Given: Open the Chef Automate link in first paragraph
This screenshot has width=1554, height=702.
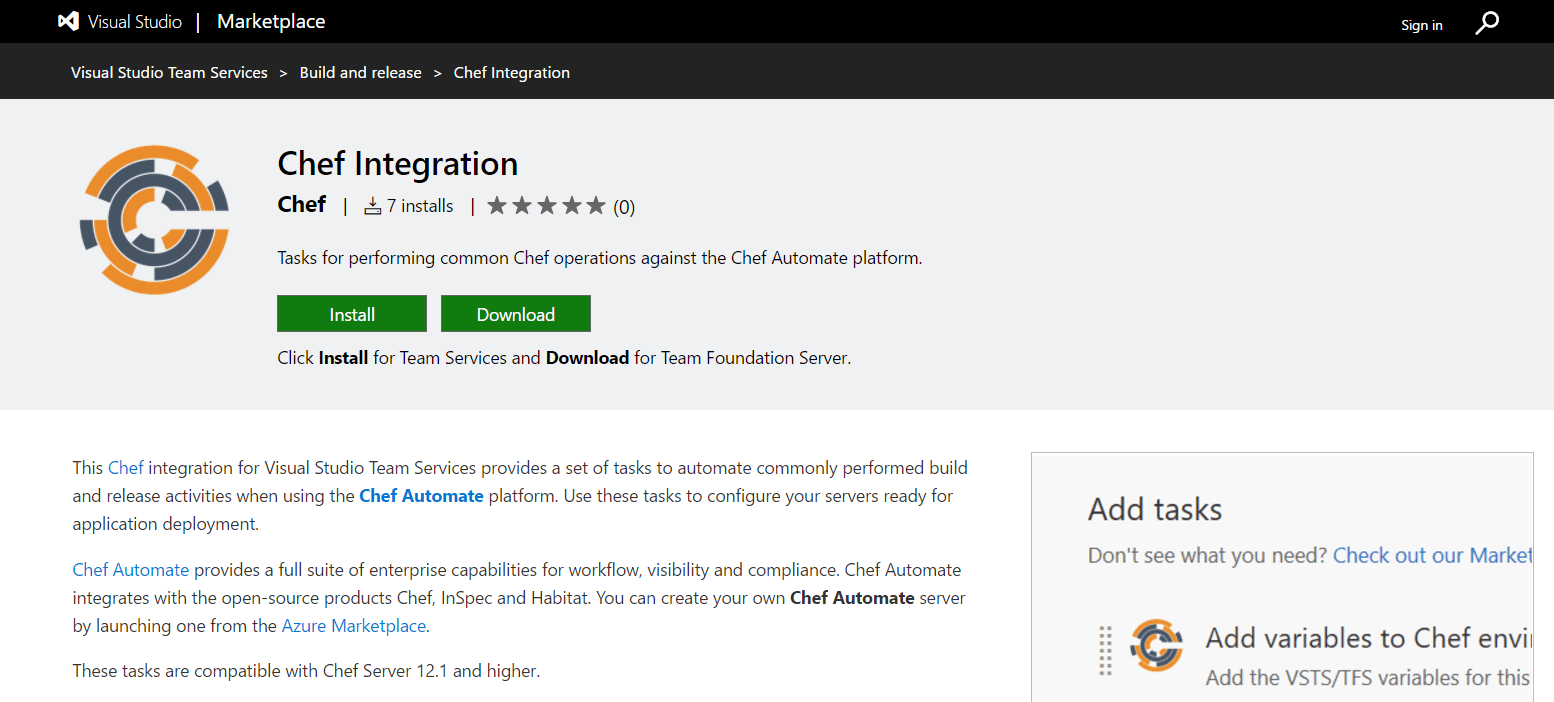Looking at the screenshot, I should (421, 495).
